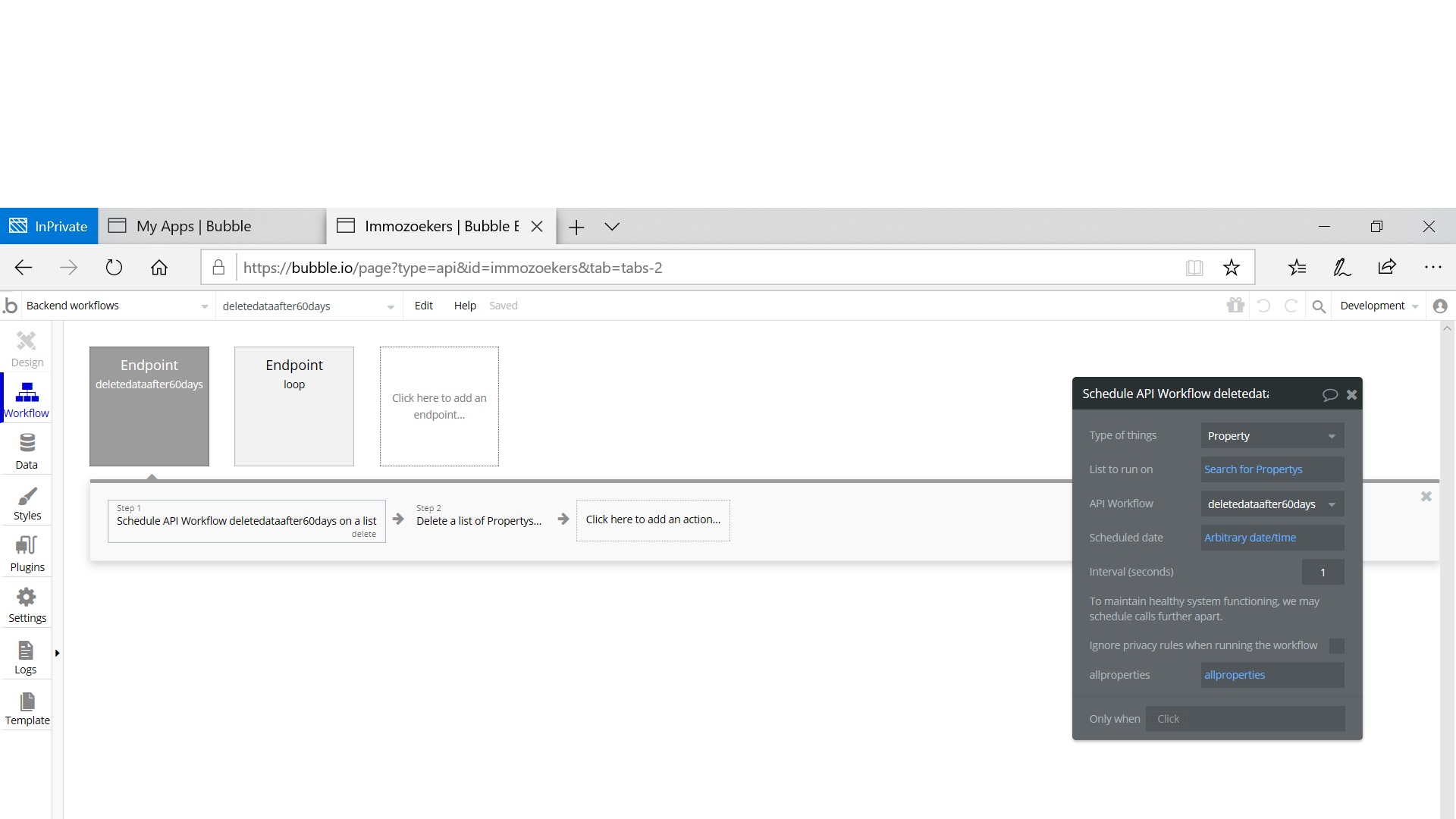Screen dimensions: 1456x819
Task: Add page to favorites with star icon
Action: tap(1231, 267)
